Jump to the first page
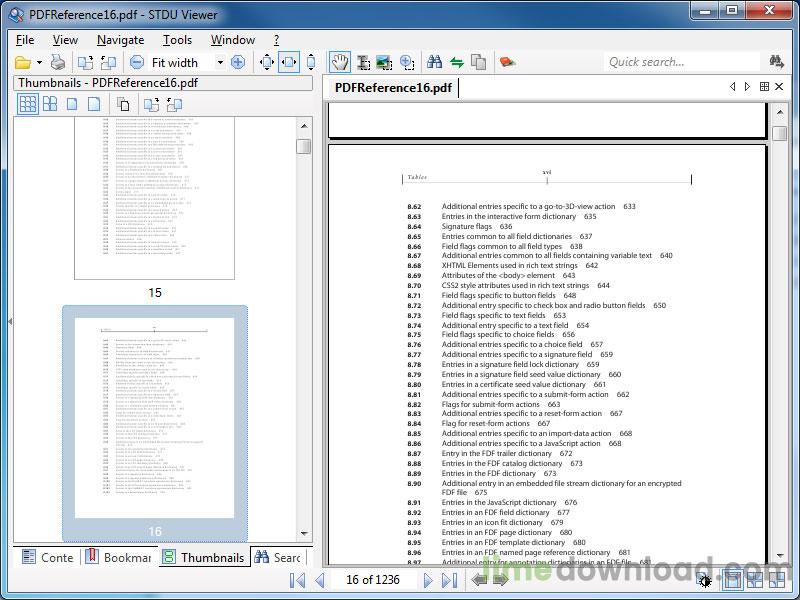Viewport: 800px width, 600px height. [x=297, y=580]
